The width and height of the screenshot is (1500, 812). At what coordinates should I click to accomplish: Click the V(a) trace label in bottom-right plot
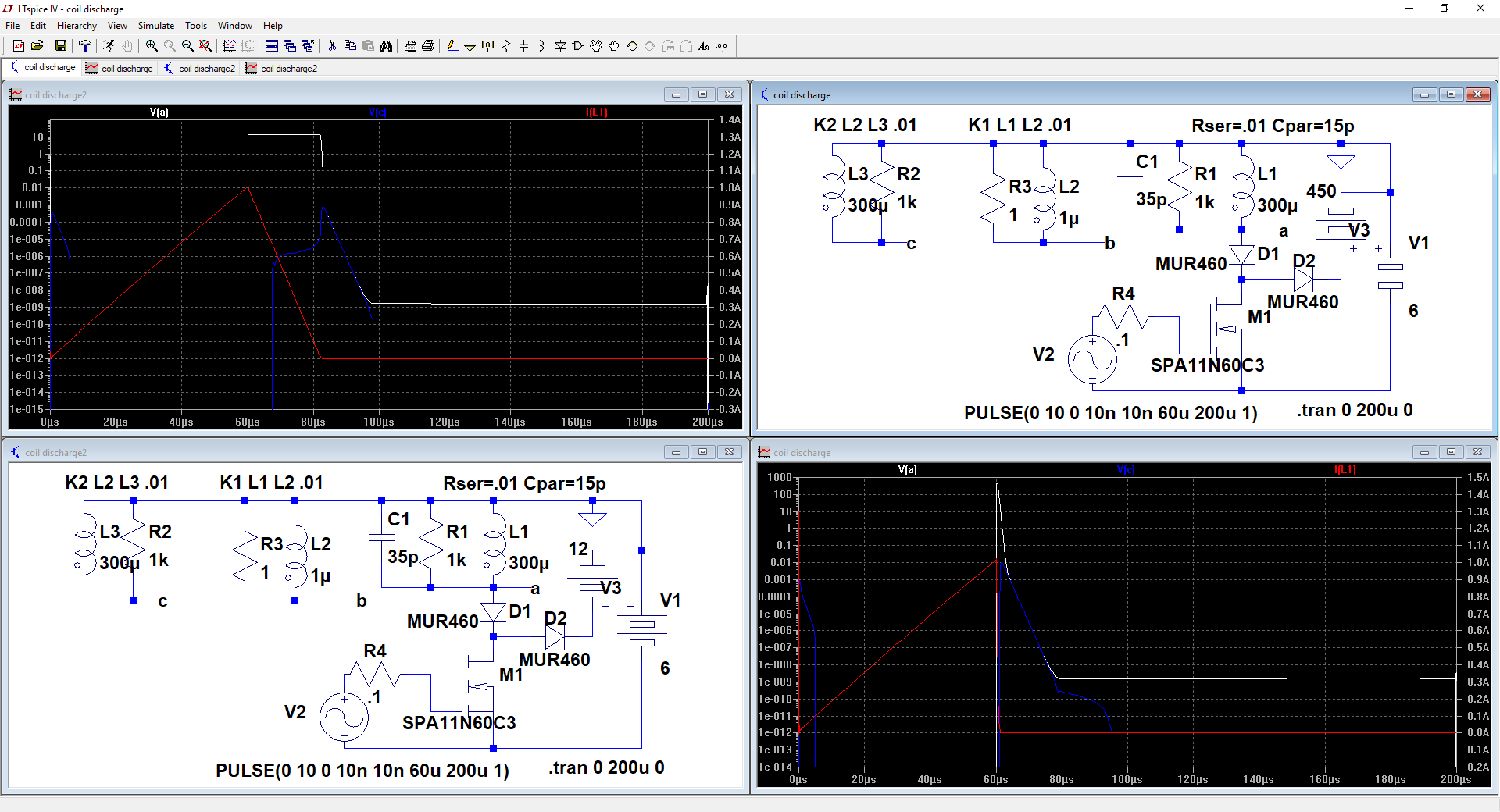coord(907,470)
